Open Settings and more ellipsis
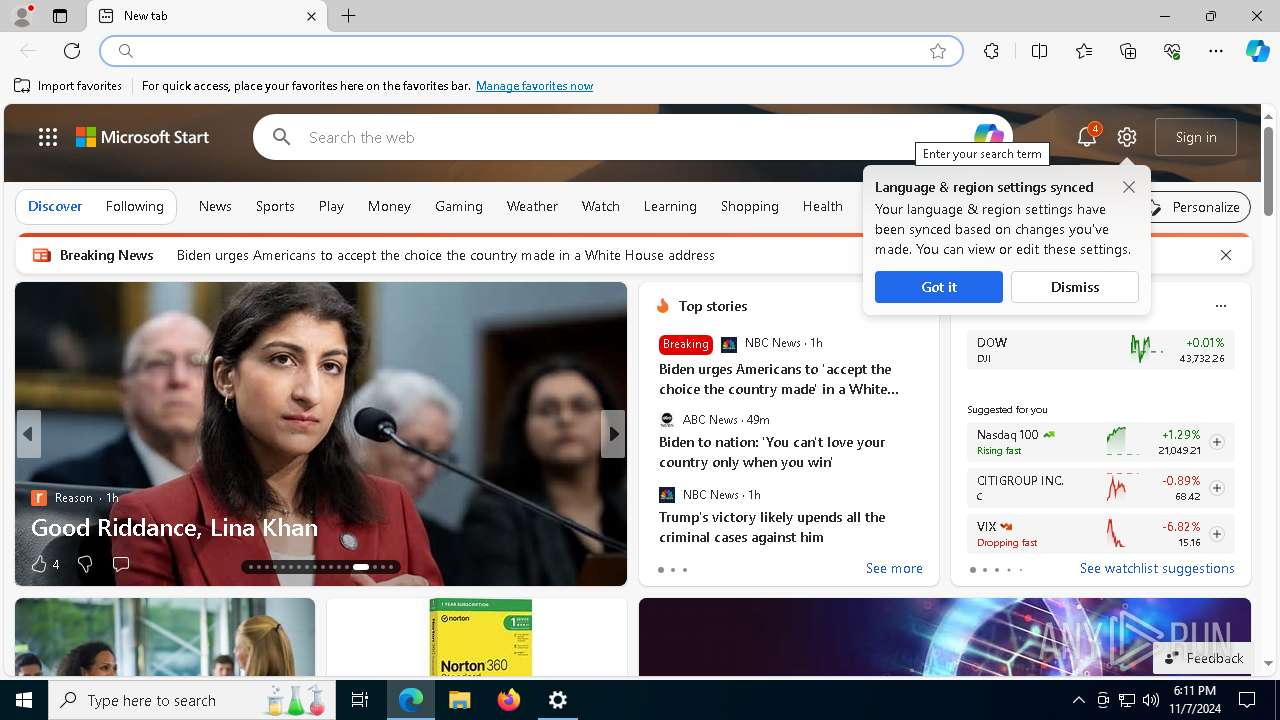The image size is (1280, 720). pos(1216,51)
